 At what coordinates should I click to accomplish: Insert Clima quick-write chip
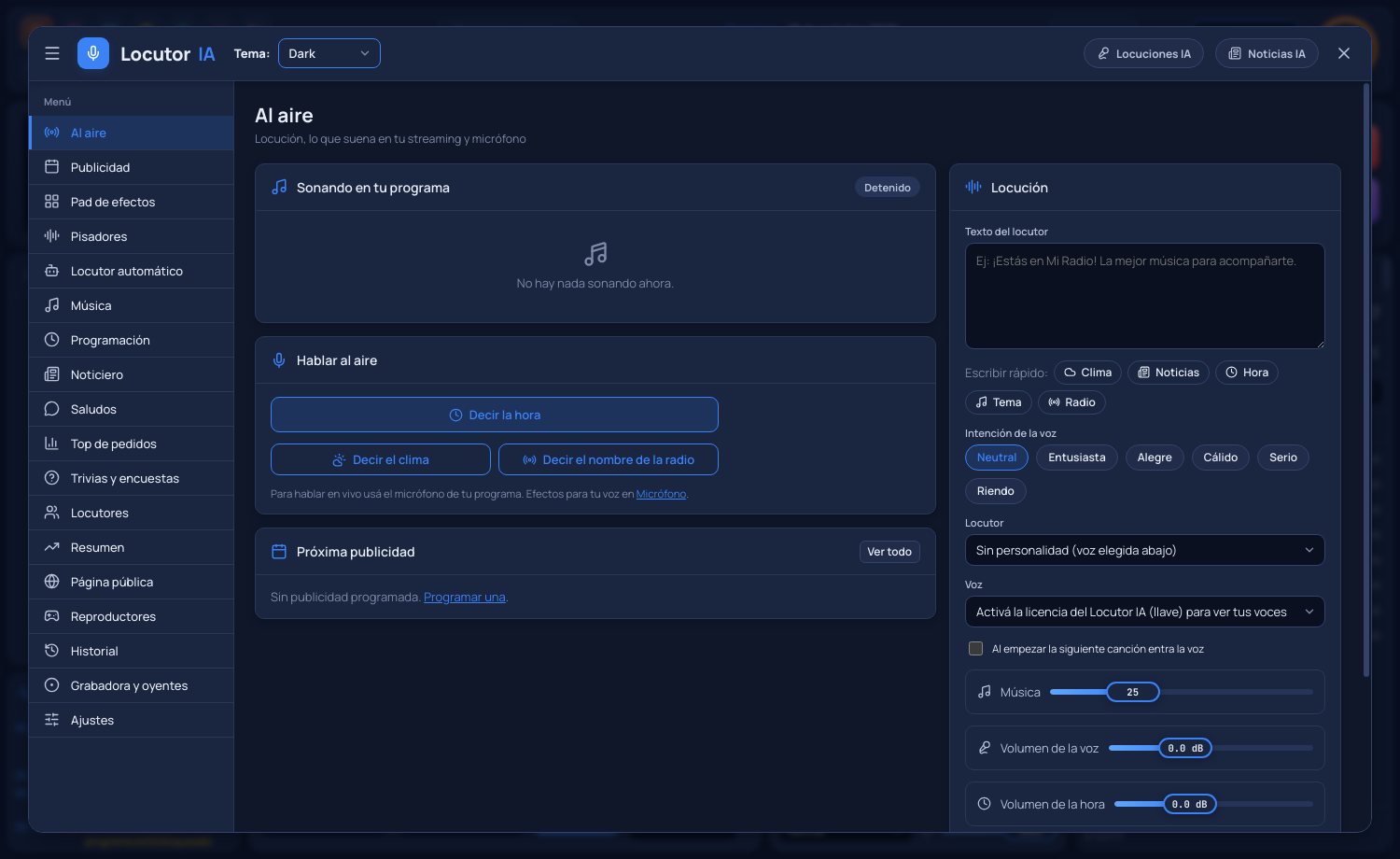point(1087,373)
